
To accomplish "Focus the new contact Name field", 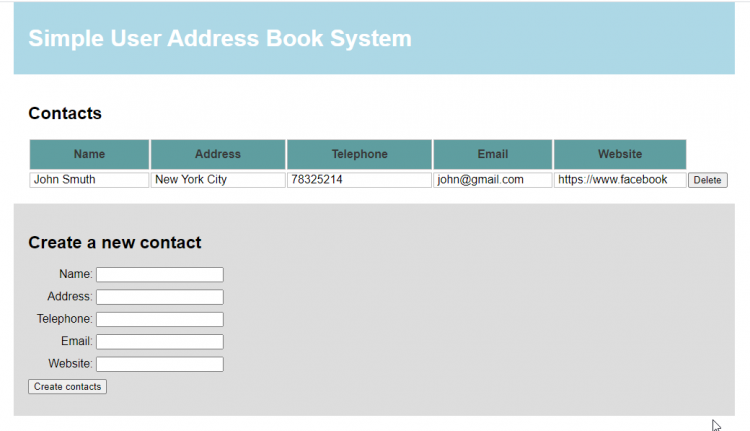I will [x=160, y=275].
